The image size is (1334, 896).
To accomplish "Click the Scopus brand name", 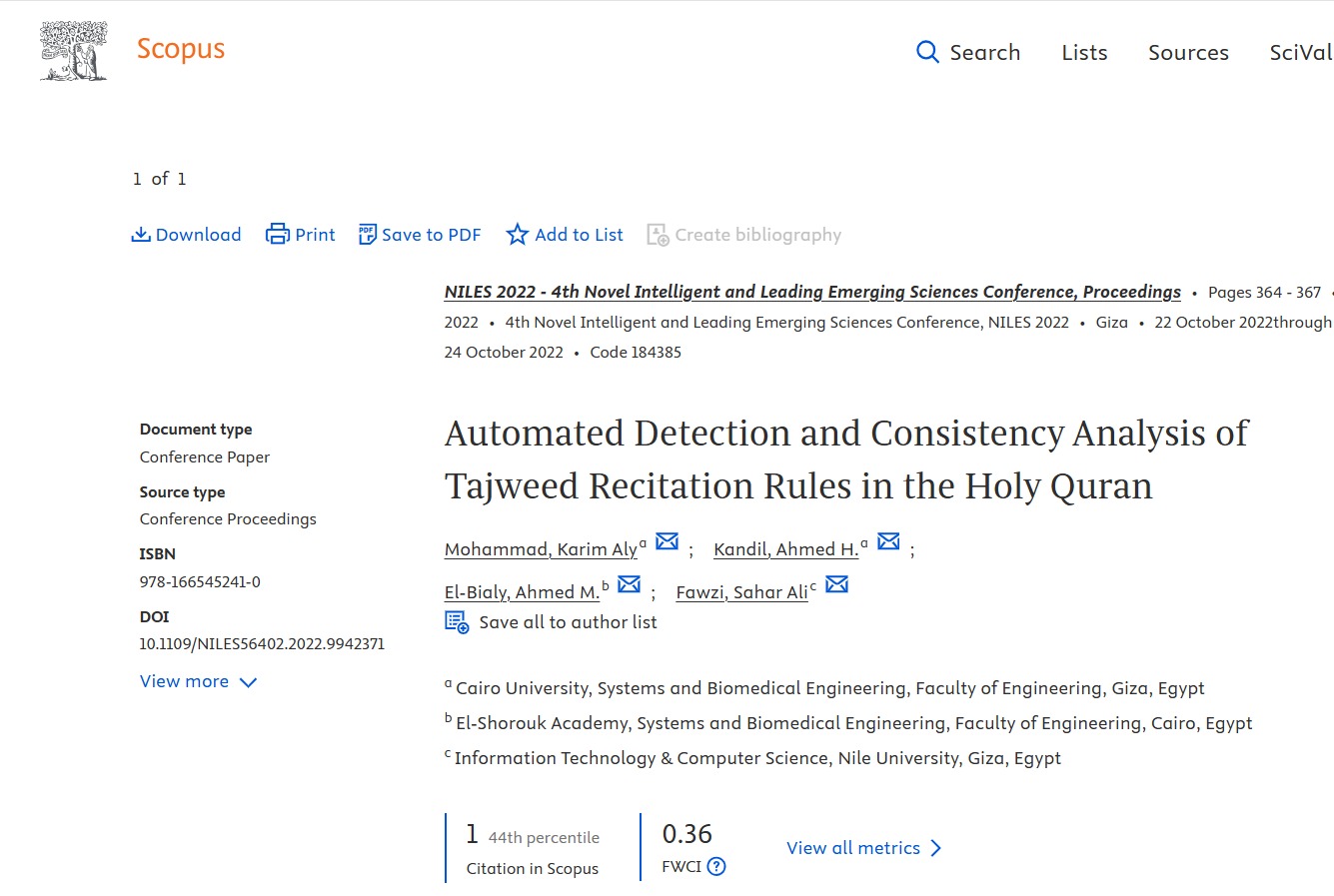I will click(x=181, y=49).
